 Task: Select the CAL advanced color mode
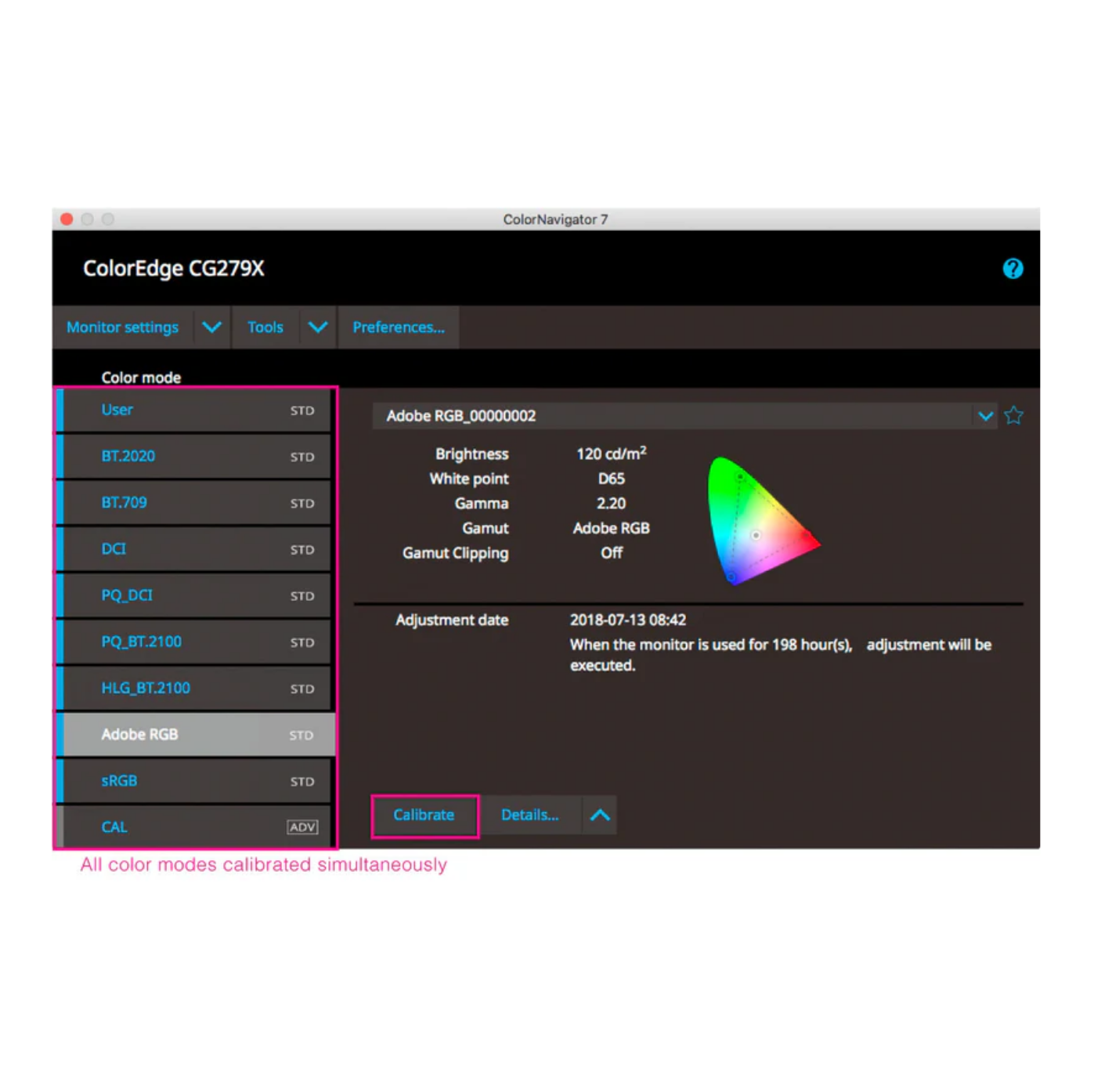point(193,826)
